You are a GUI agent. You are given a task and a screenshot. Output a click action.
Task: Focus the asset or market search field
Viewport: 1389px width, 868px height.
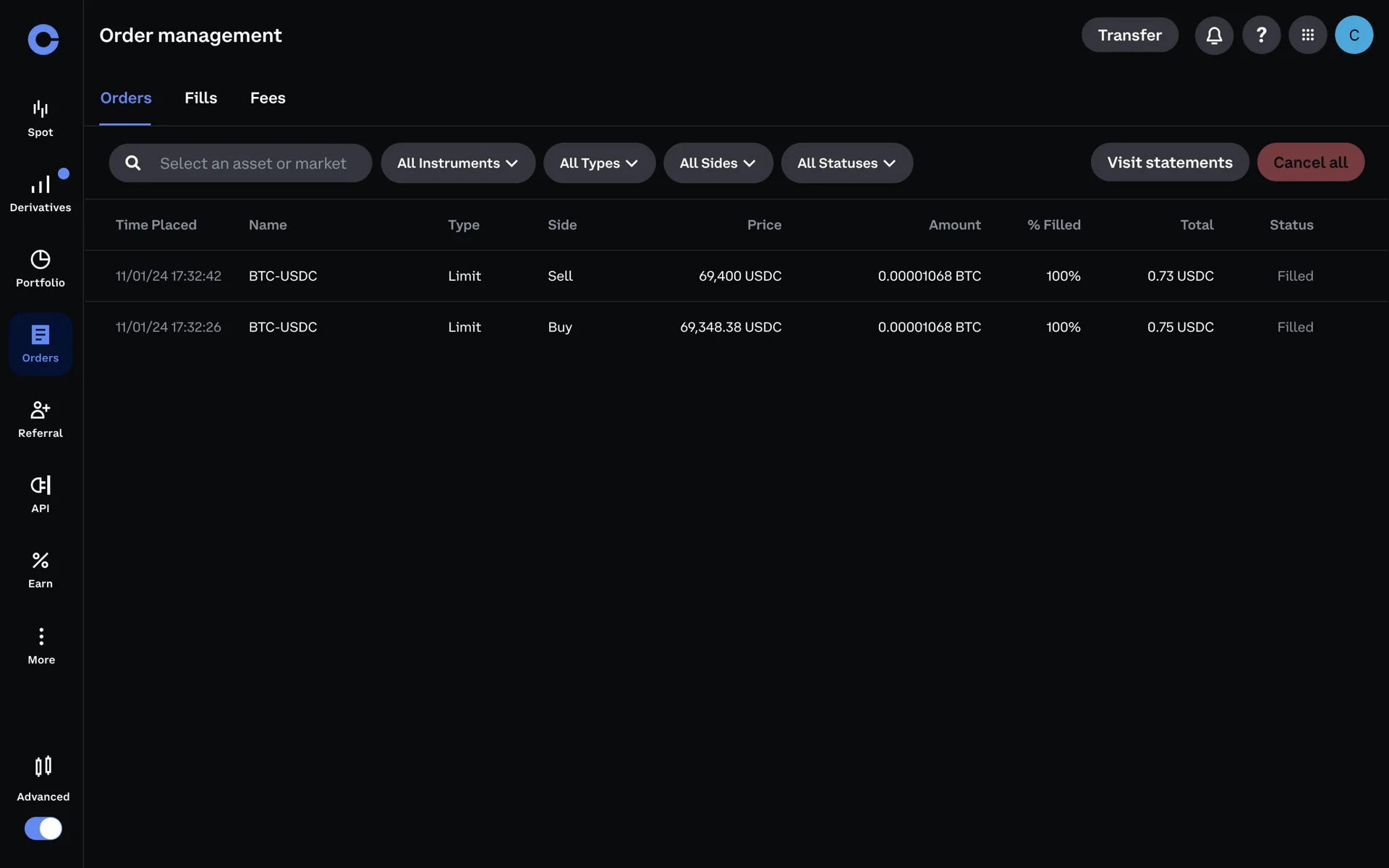[x=252, y=163]
